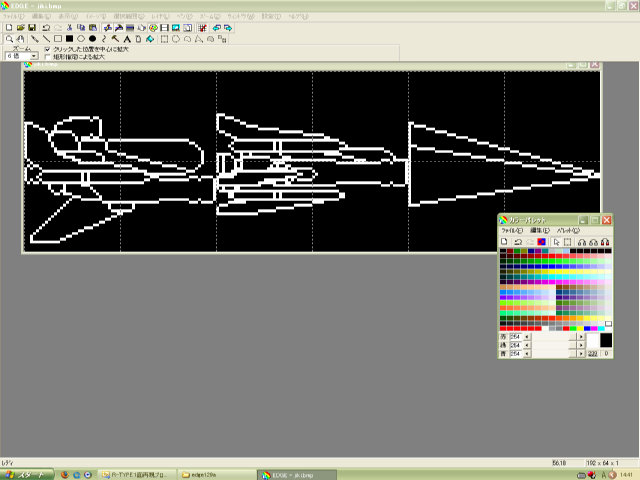Click the Copy icon in main toolbar
Screen dimensions: 640x480
pyautogui.click(x=81, y=28)
